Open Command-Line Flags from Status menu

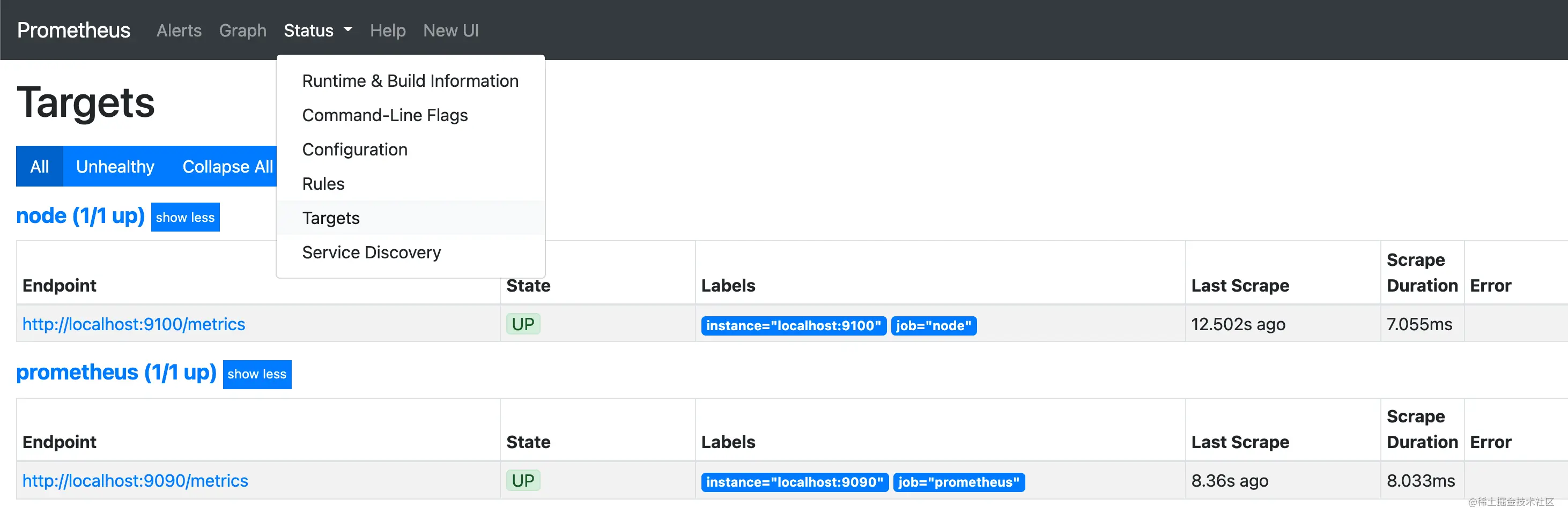410,115
